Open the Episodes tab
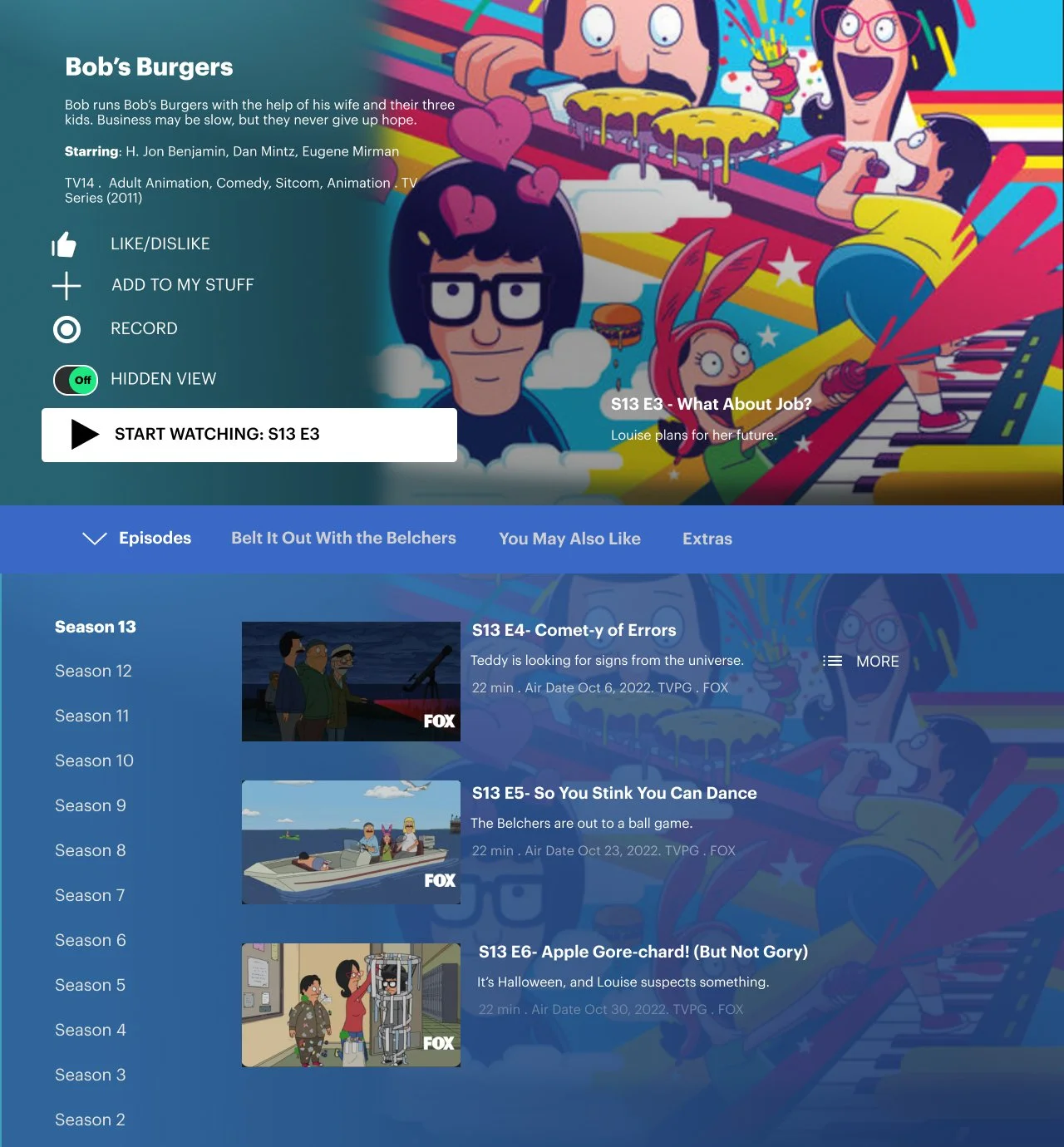 click(155, 538)
